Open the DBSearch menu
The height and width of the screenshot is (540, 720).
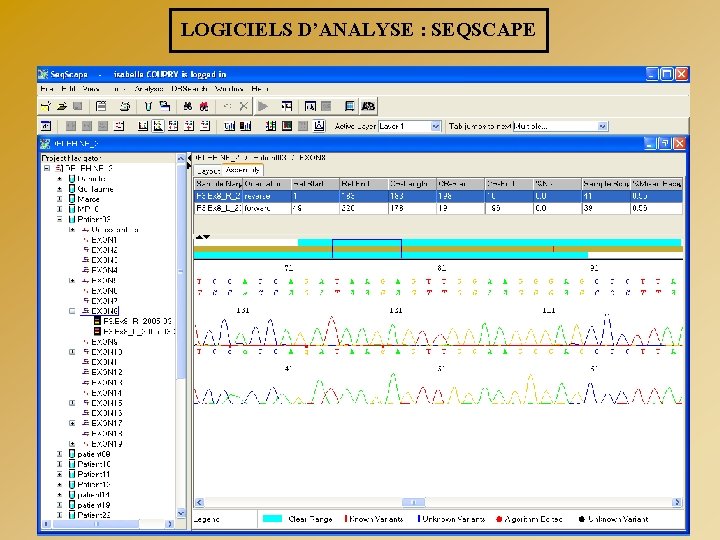[189, 89]
